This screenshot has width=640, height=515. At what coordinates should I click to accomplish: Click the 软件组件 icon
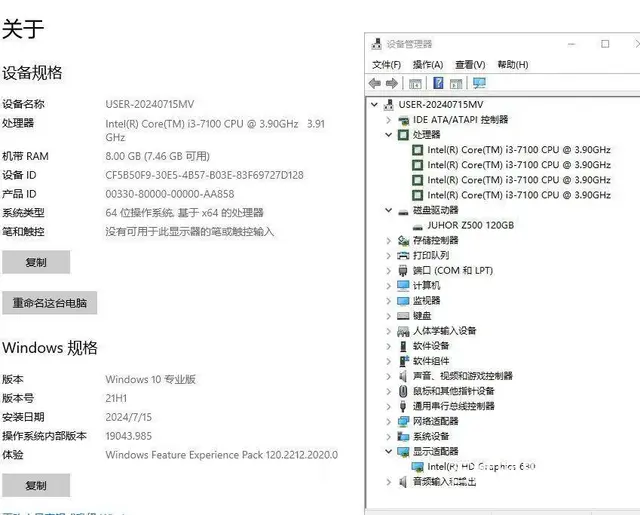(x=404, y=361)
